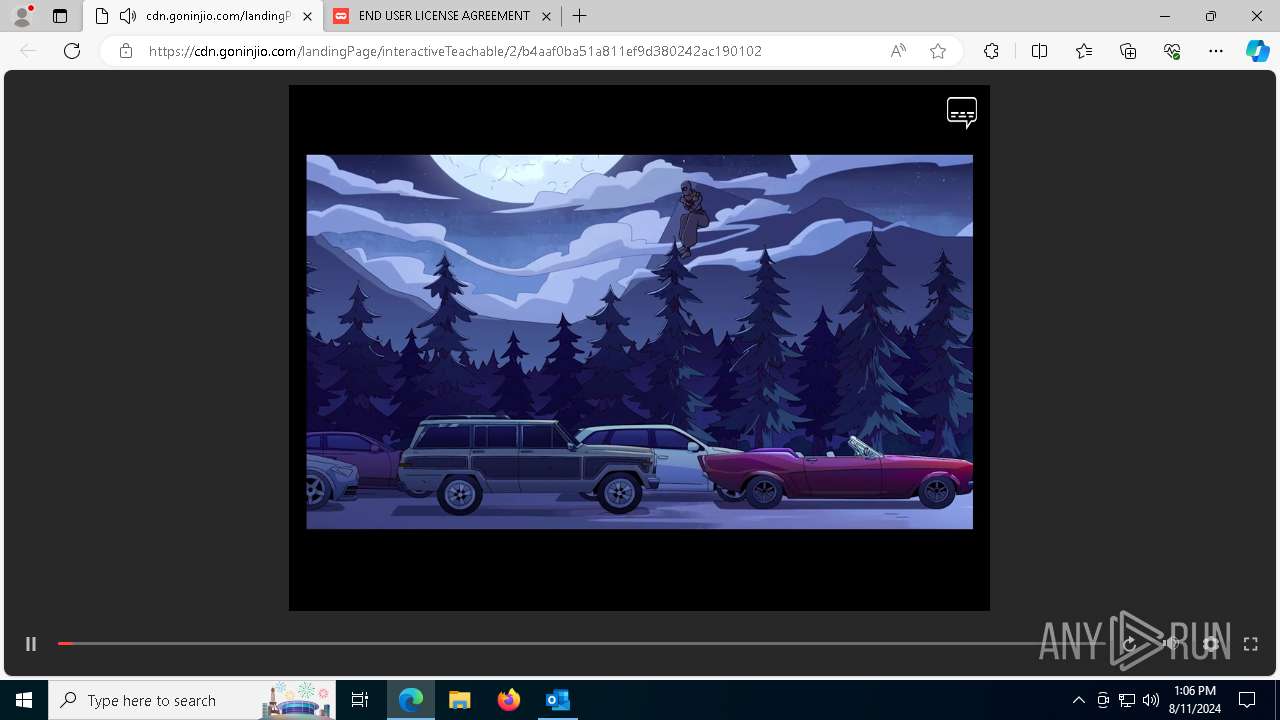The height and width of the screenshot is (720, 1280).
Task: Switch to the cdn.goninjio.com tab
Action: [x=203, y=16]
